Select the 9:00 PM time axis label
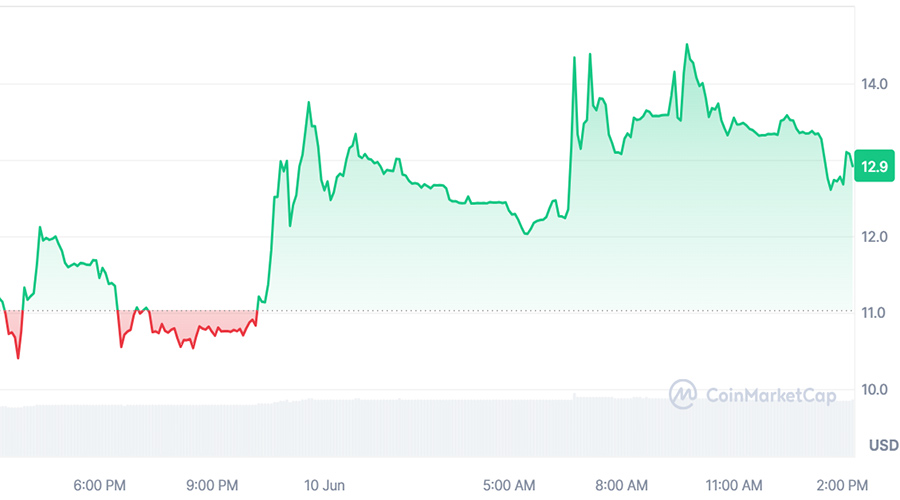Image resolution: width=900 pixels, height=500 pixels. (212, 486)
